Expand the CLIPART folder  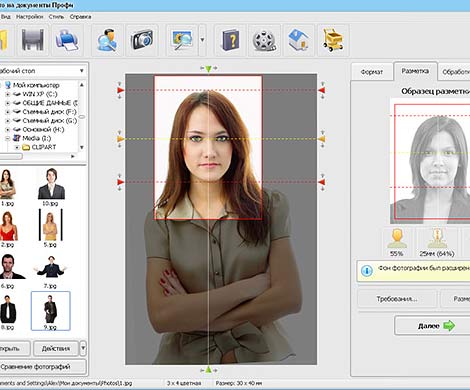(x=17, y=147)
